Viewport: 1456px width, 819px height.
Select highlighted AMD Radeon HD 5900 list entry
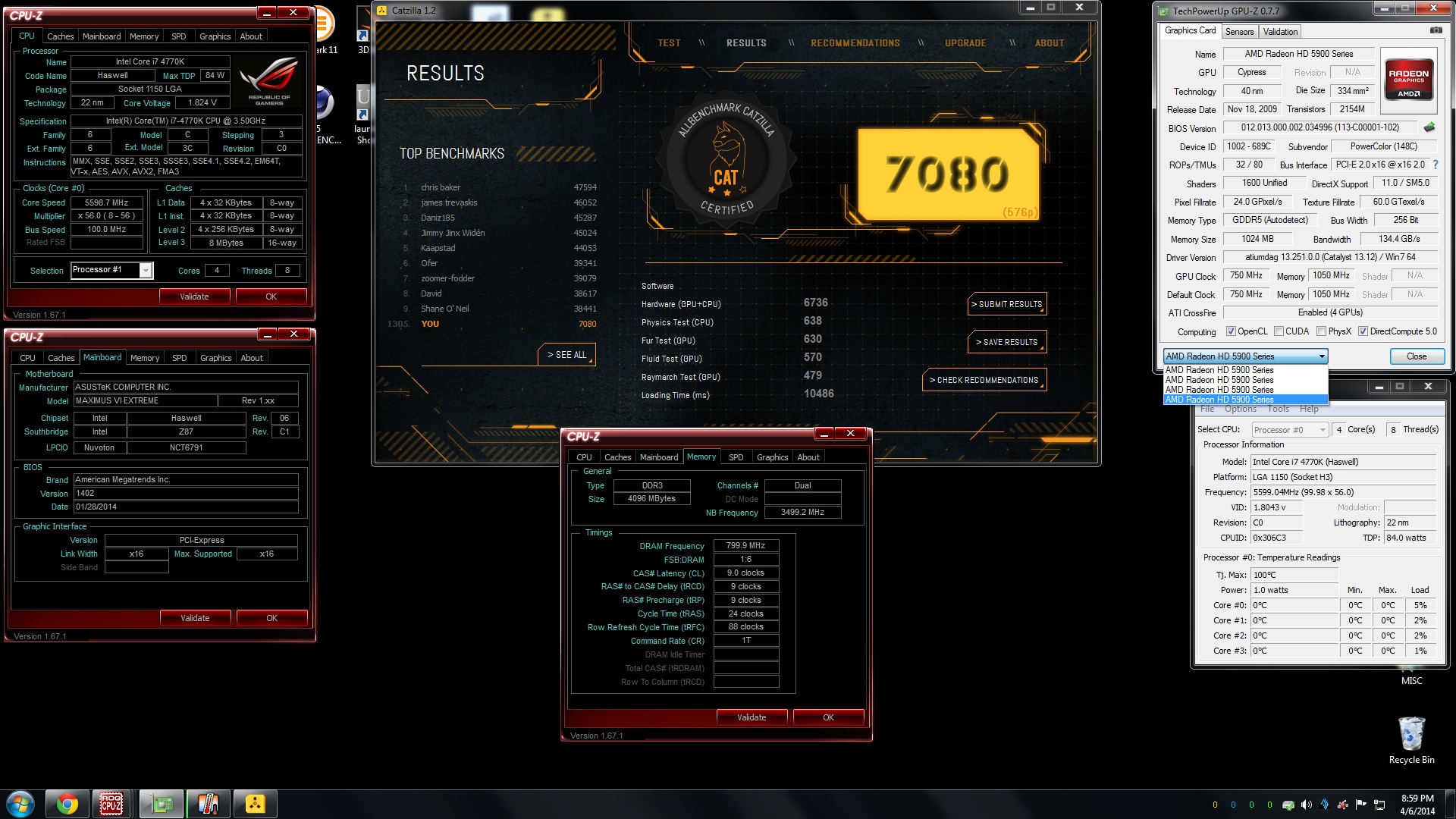1245,400
